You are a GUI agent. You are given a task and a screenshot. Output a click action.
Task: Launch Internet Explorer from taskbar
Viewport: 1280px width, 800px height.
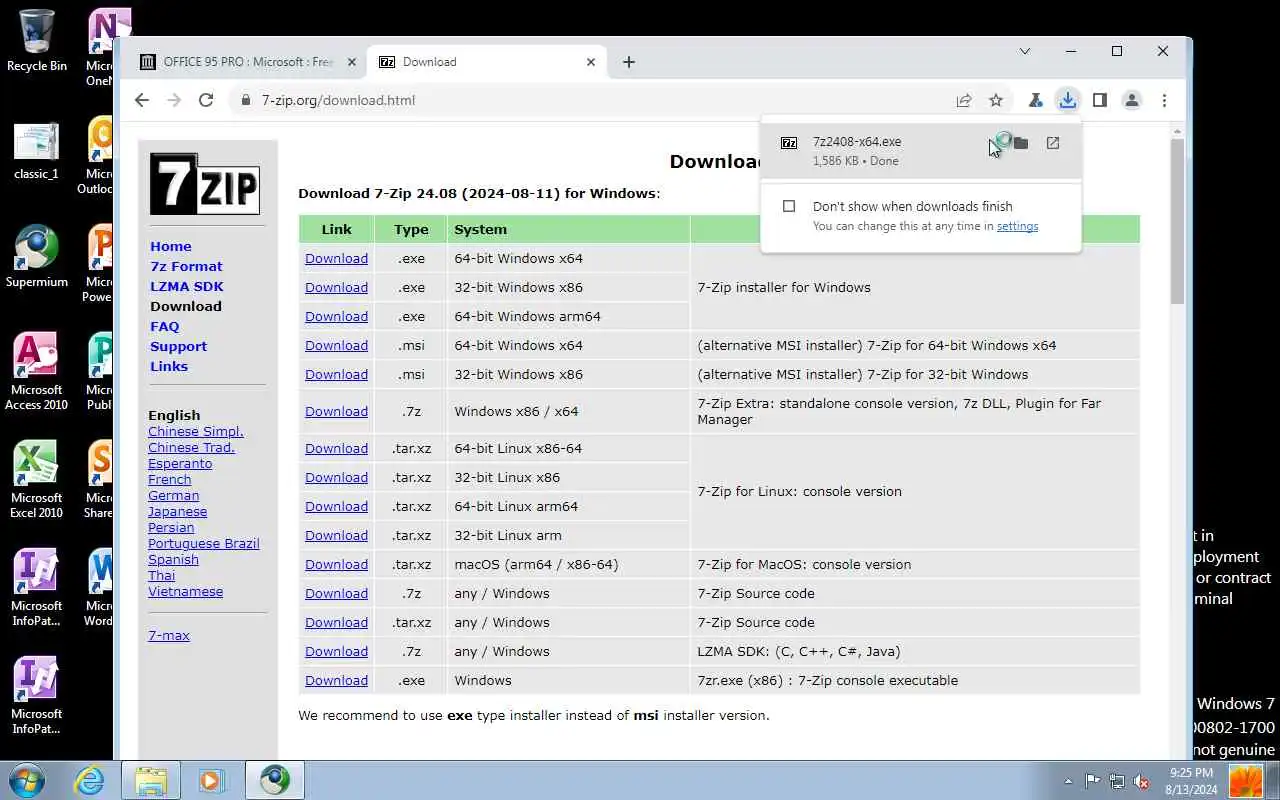click(90, 780)
